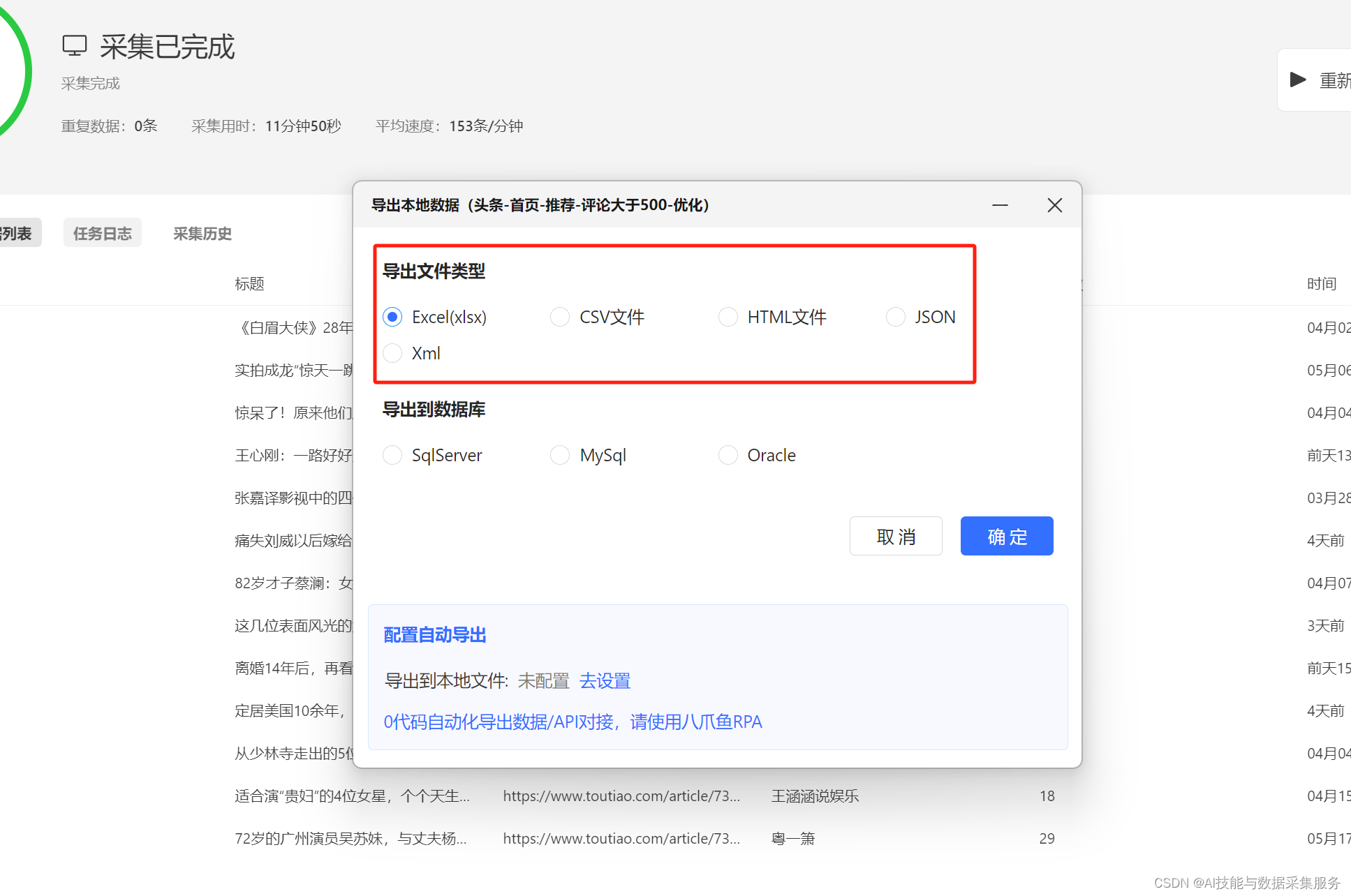1351x896 pixels.
Task: Minimize the export dialog
Action: [x=1000, y=205]
